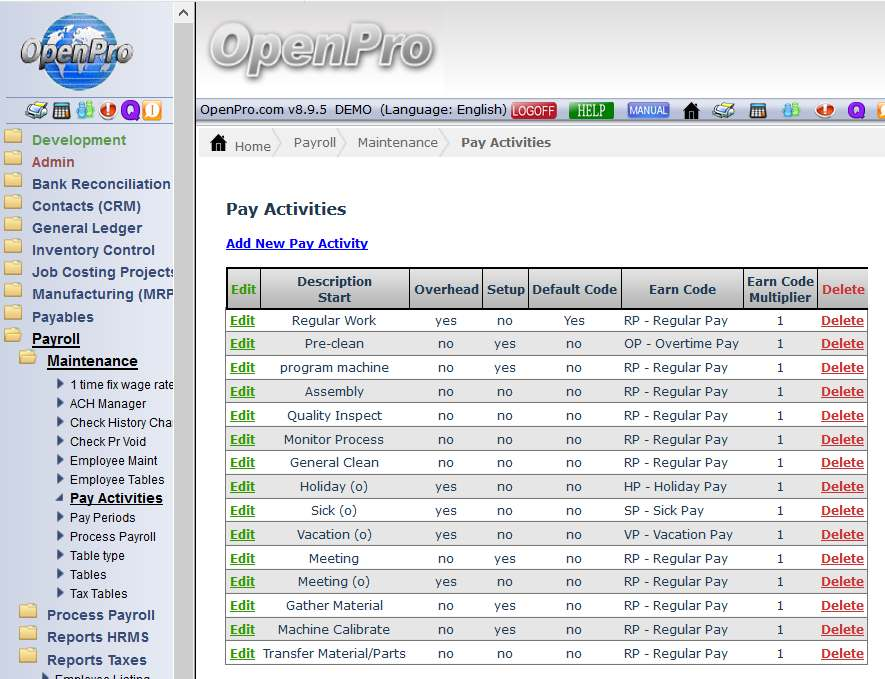This screenshot has height=679, width=885.
Task: Click the green HELP button
Action: pyautogui.click(x=591, y=110)
